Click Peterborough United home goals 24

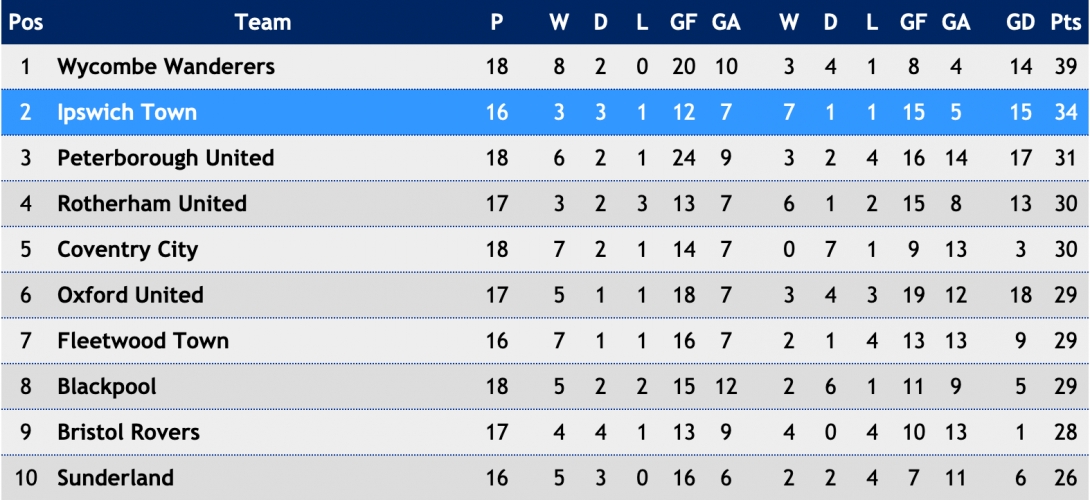point(684,158)
